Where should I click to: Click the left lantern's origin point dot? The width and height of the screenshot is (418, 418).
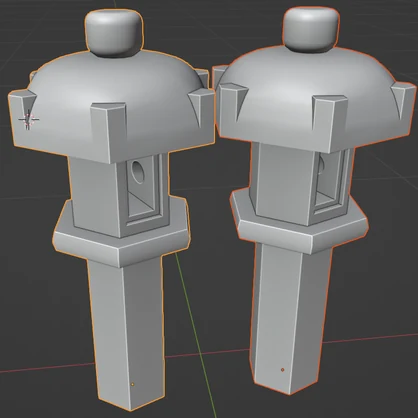click(x=133, y=384)
